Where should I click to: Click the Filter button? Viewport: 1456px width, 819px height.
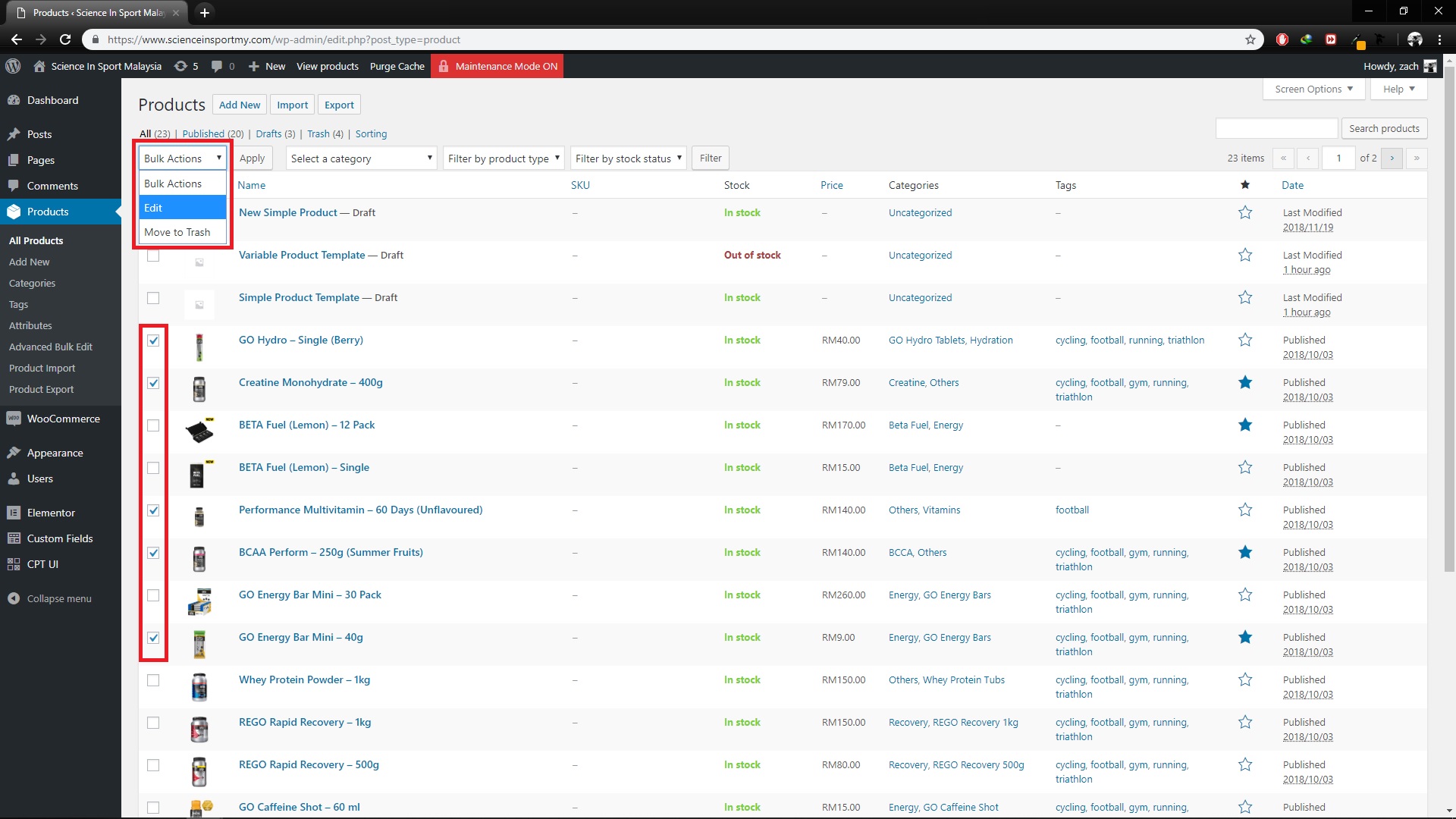coord(711,158)
